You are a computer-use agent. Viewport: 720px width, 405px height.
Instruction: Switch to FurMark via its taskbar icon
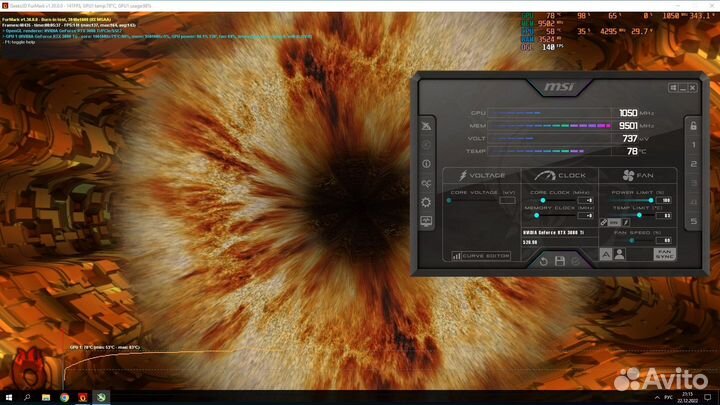click(x=83, y=398)
